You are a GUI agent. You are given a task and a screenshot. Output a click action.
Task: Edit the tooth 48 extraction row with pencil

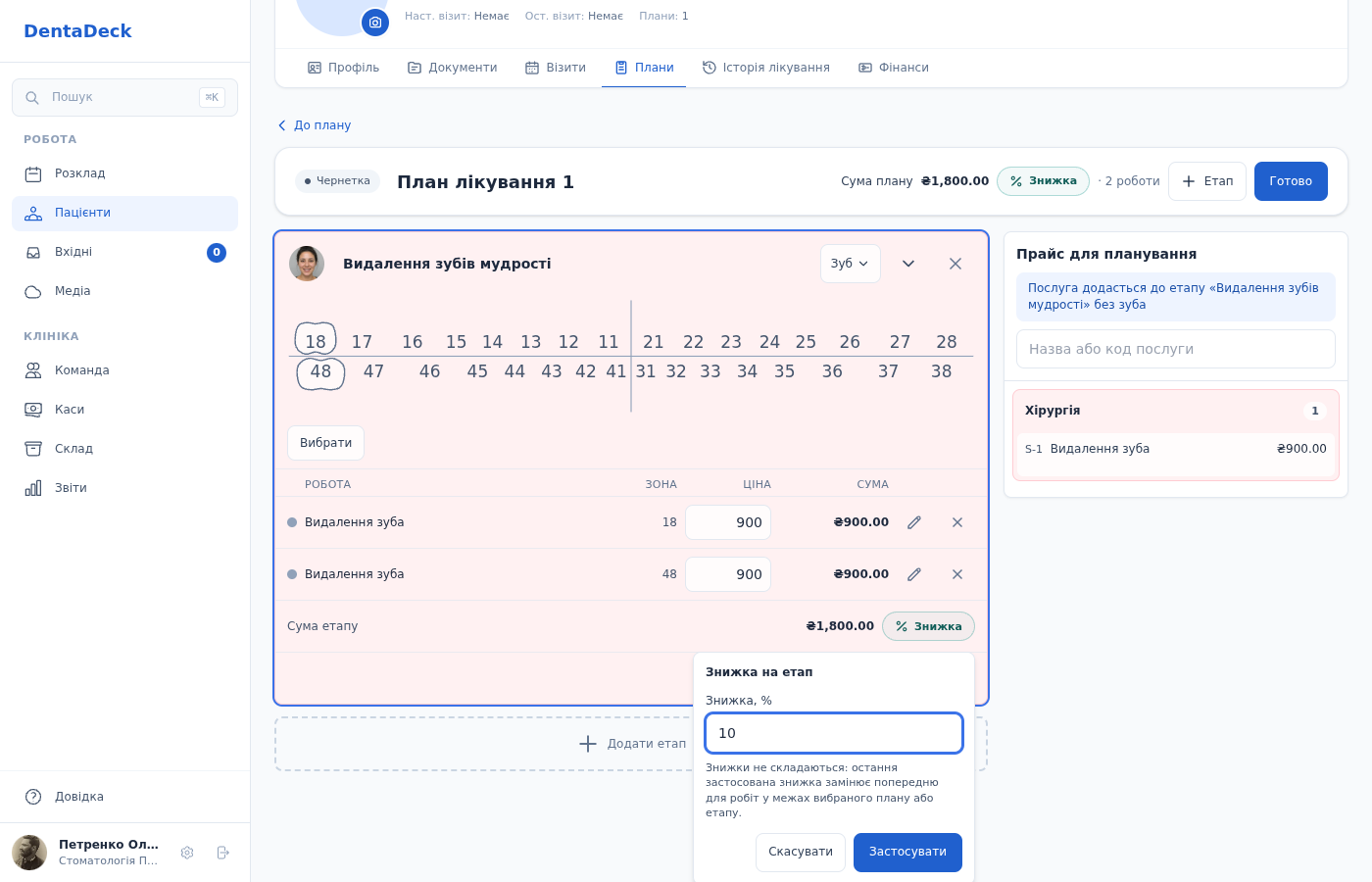point(914,574)
